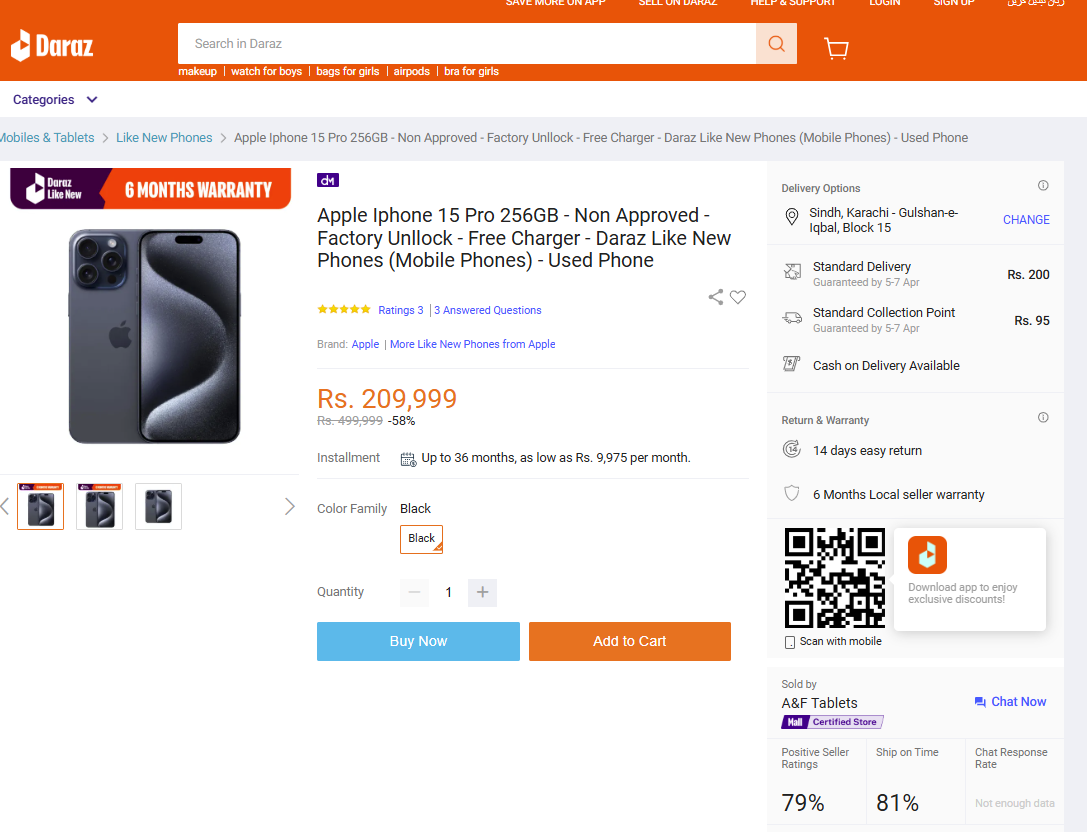Select the Black color option

[421, 539]
